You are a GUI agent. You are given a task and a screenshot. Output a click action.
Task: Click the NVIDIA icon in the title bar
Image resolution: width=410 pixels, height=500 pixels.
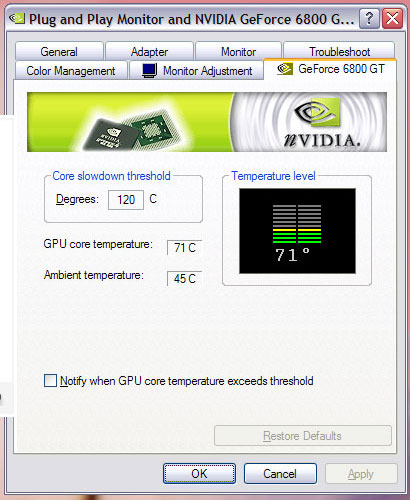(x=17, y=18)
